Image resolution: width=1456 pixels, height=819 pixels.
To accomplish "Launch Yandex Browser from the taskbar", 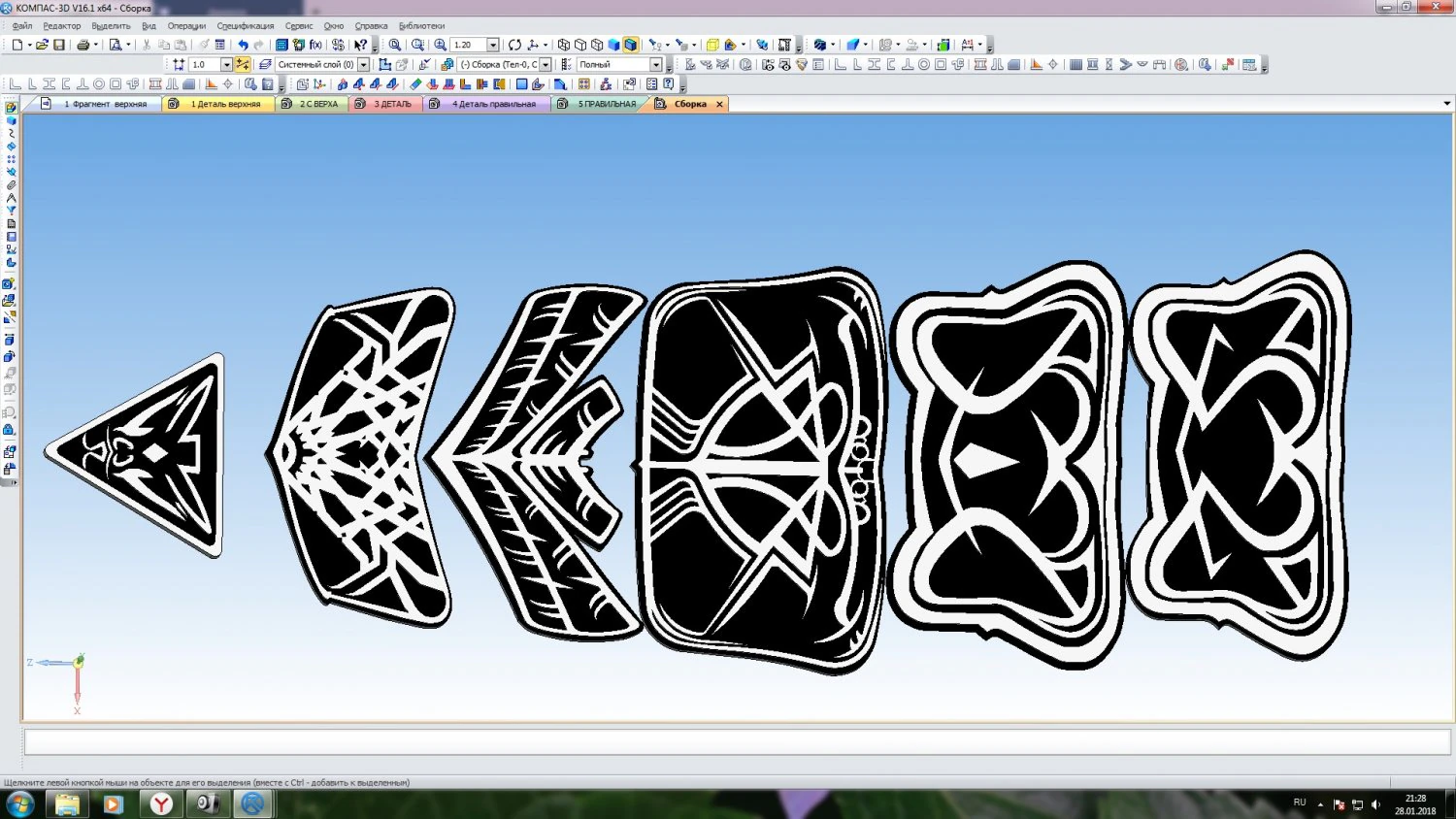I will tap(159, 803).
